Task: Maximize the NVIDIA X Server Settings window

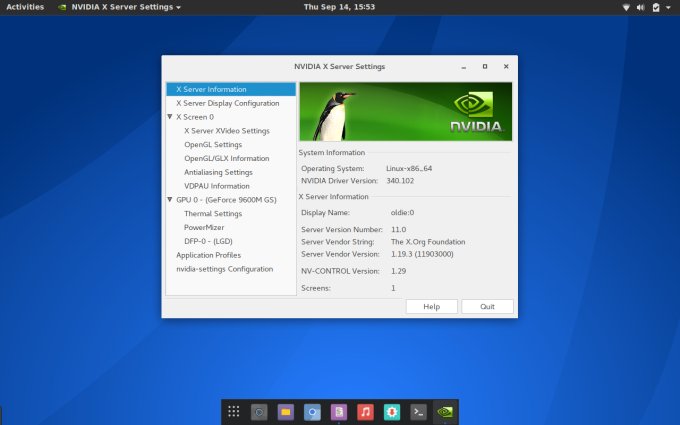Action: [x=485, y=66]
